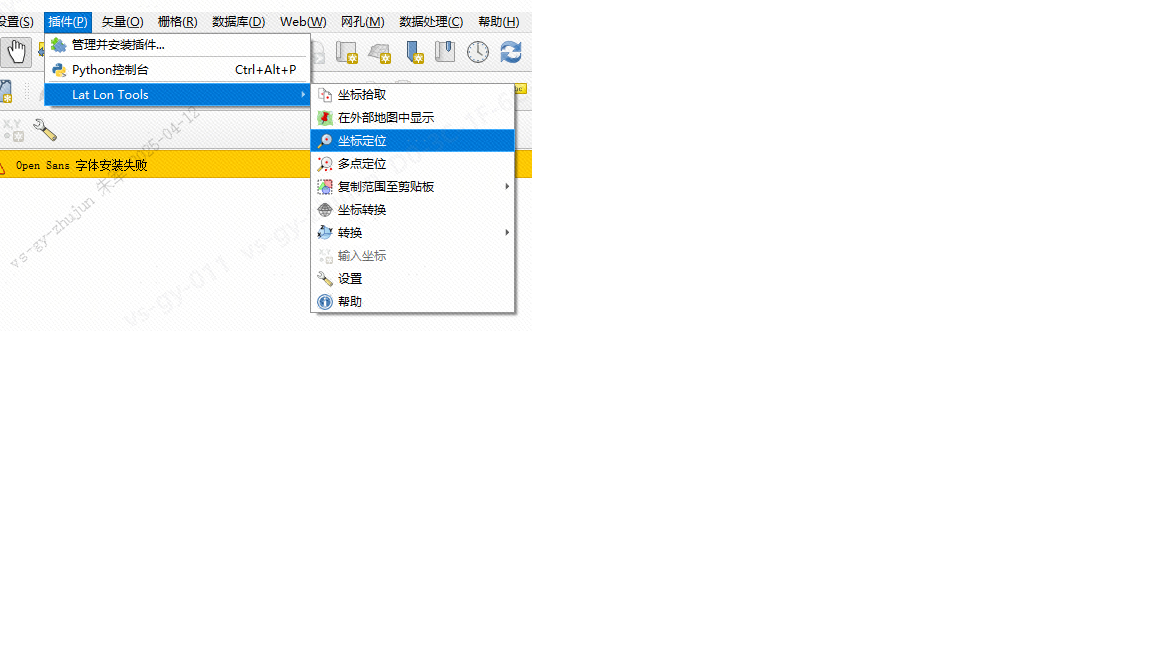Viewport: 1152px width, 648px height.
Task: Click the Ctrl+Alt+P shortcut text
Action: [x=265, y=70]
